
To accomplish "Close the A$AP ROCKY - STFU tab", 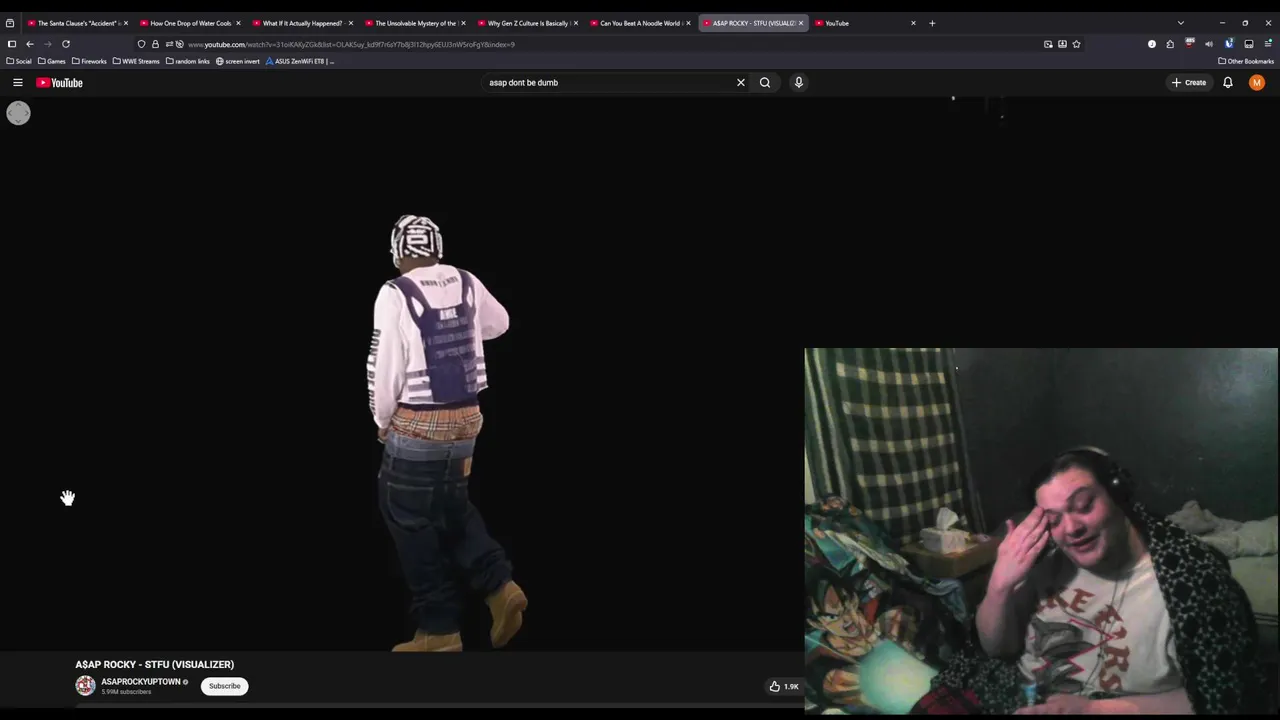I will click(800, 23).
